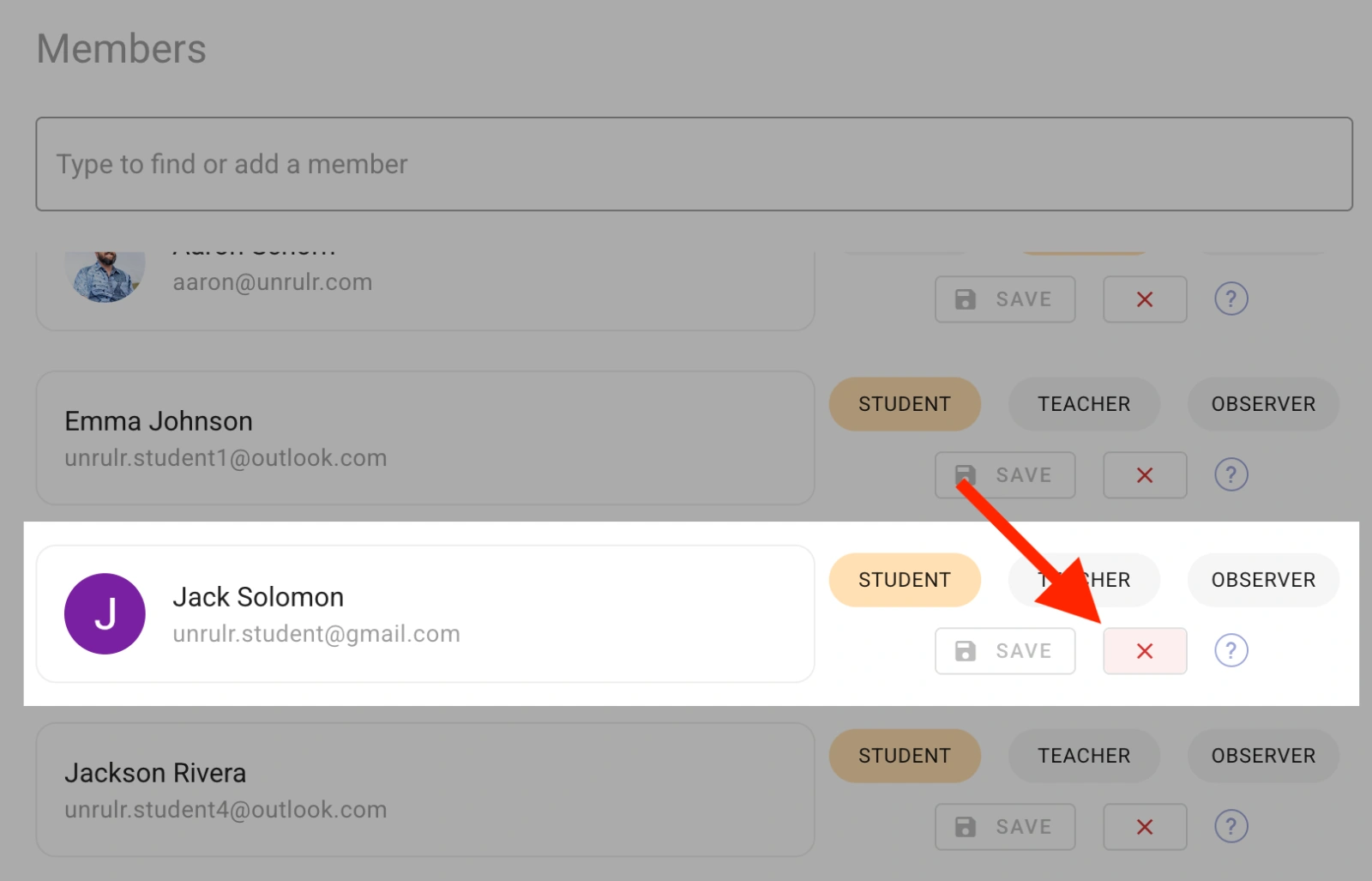Click Jack Solomon's purple avatar
The width and height of the screenshot is (1372, 881).
point(104,614)
